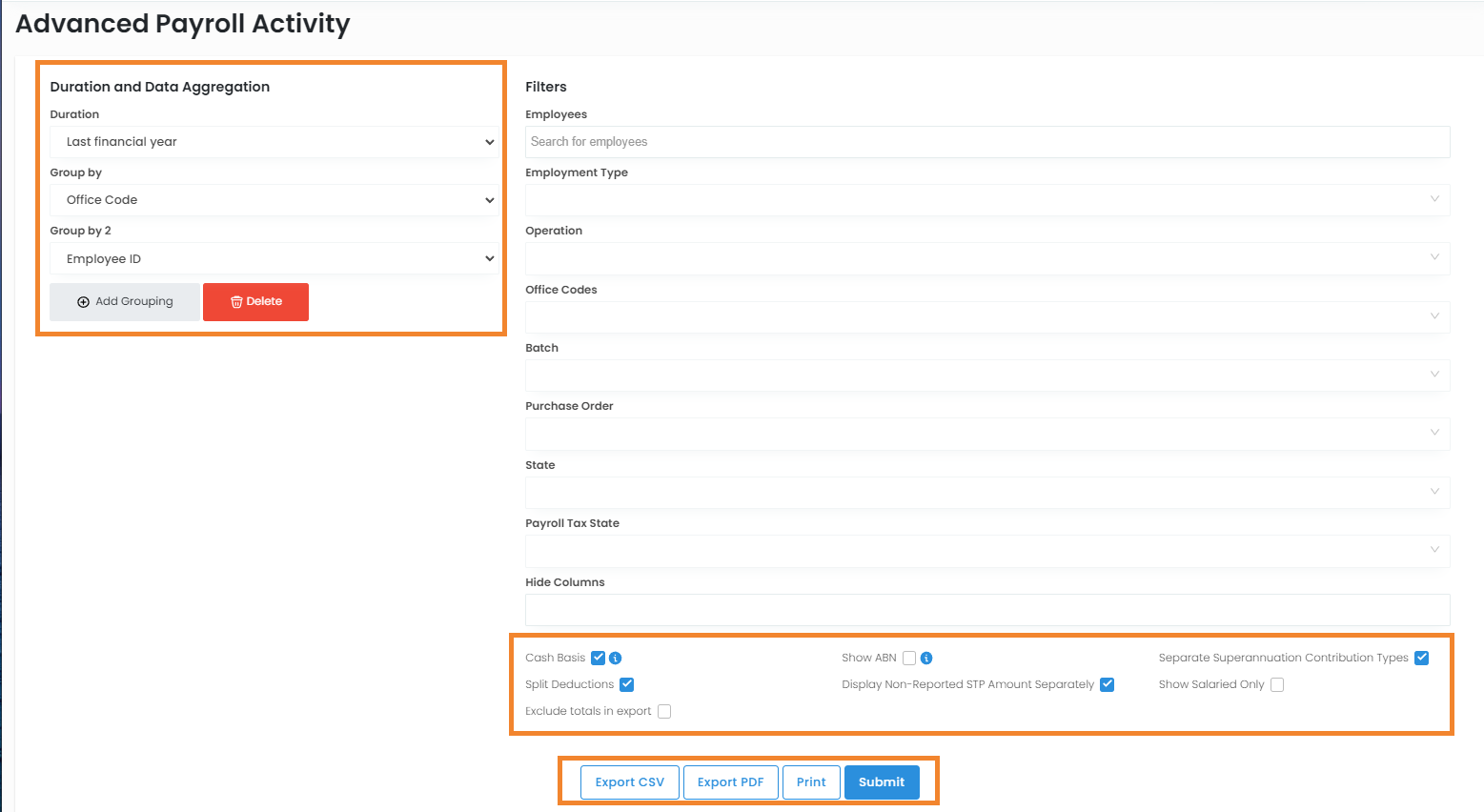Submit the payroll activity report

[x=882, y=782]
